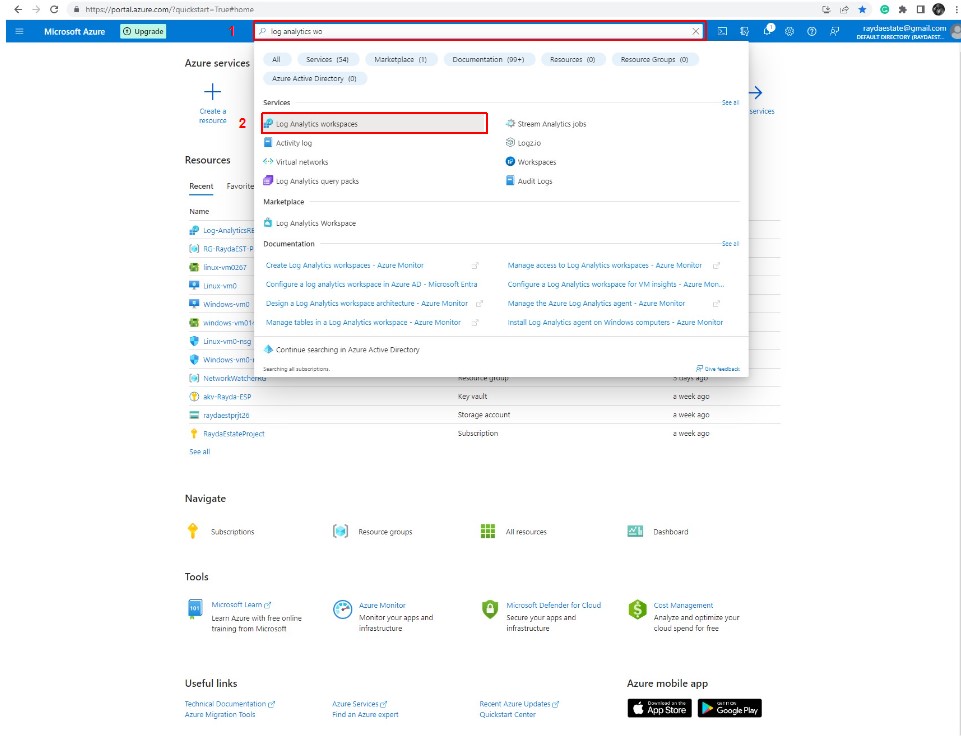Click the search input field
961x752 pixels.
point(478,31)
